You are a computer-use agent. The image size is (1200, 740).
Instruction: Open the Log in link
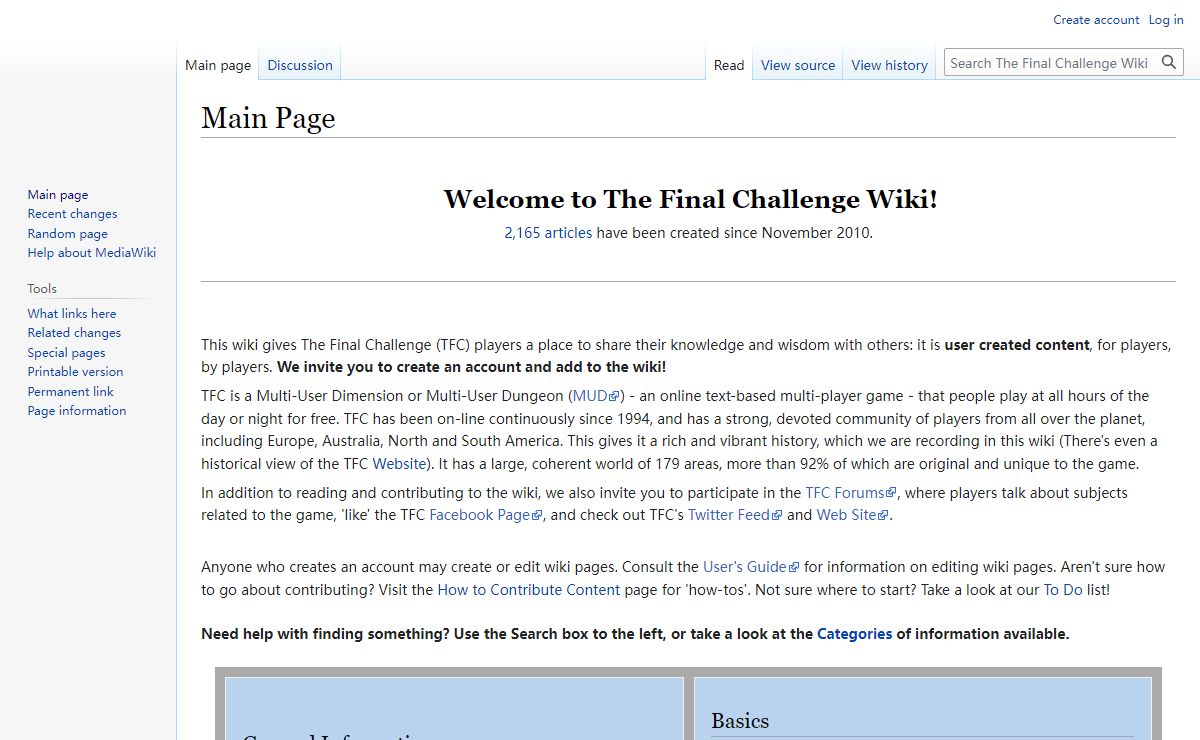(1166, 20)
